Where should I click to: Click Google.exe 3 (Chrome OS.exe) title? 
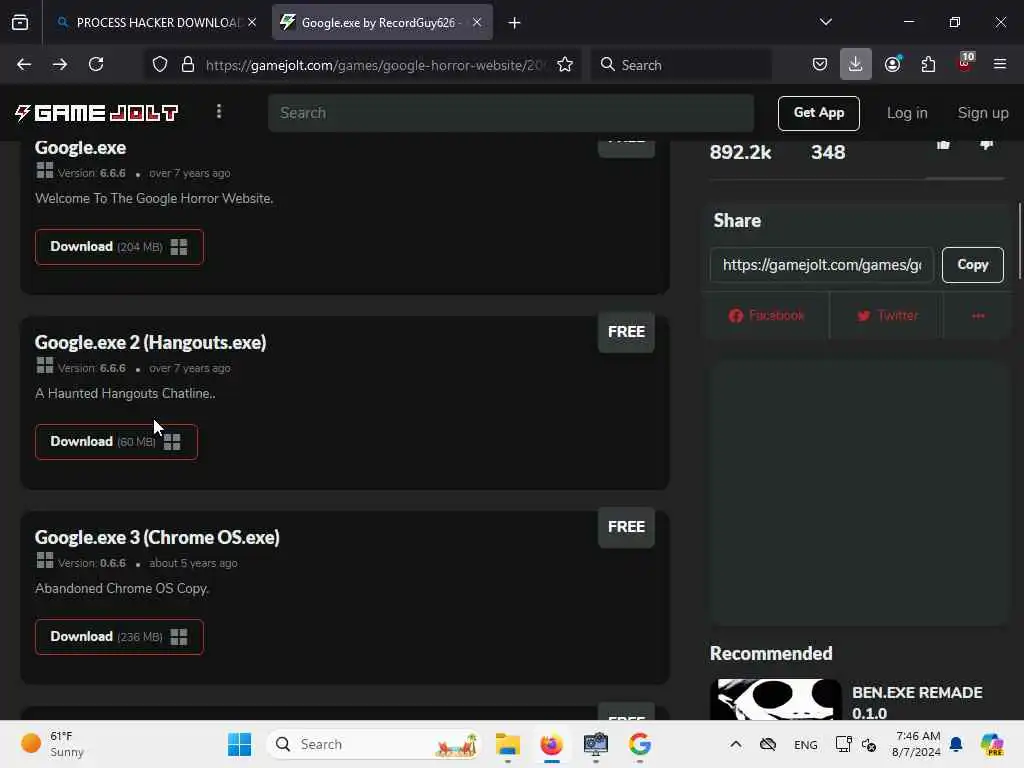click(157, 537)
